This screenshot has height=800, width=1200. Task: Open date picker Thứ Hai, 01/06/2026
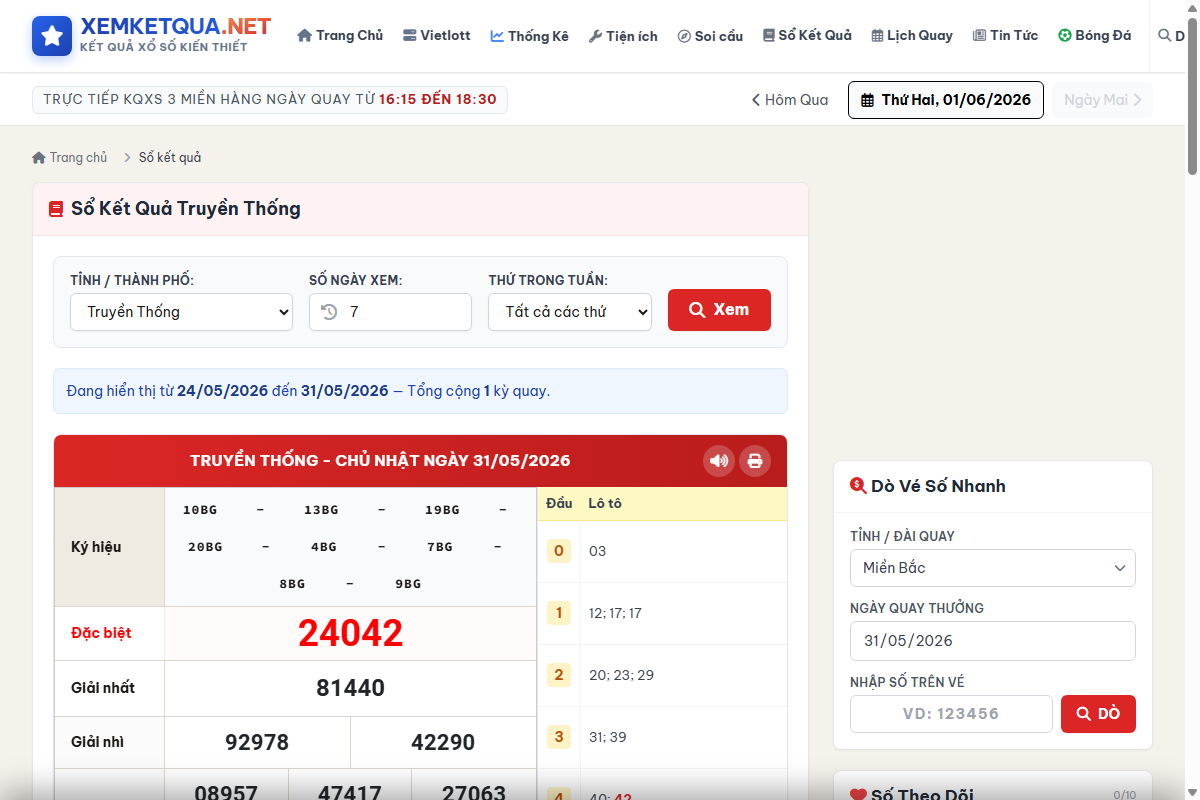(x=946, y=100)
